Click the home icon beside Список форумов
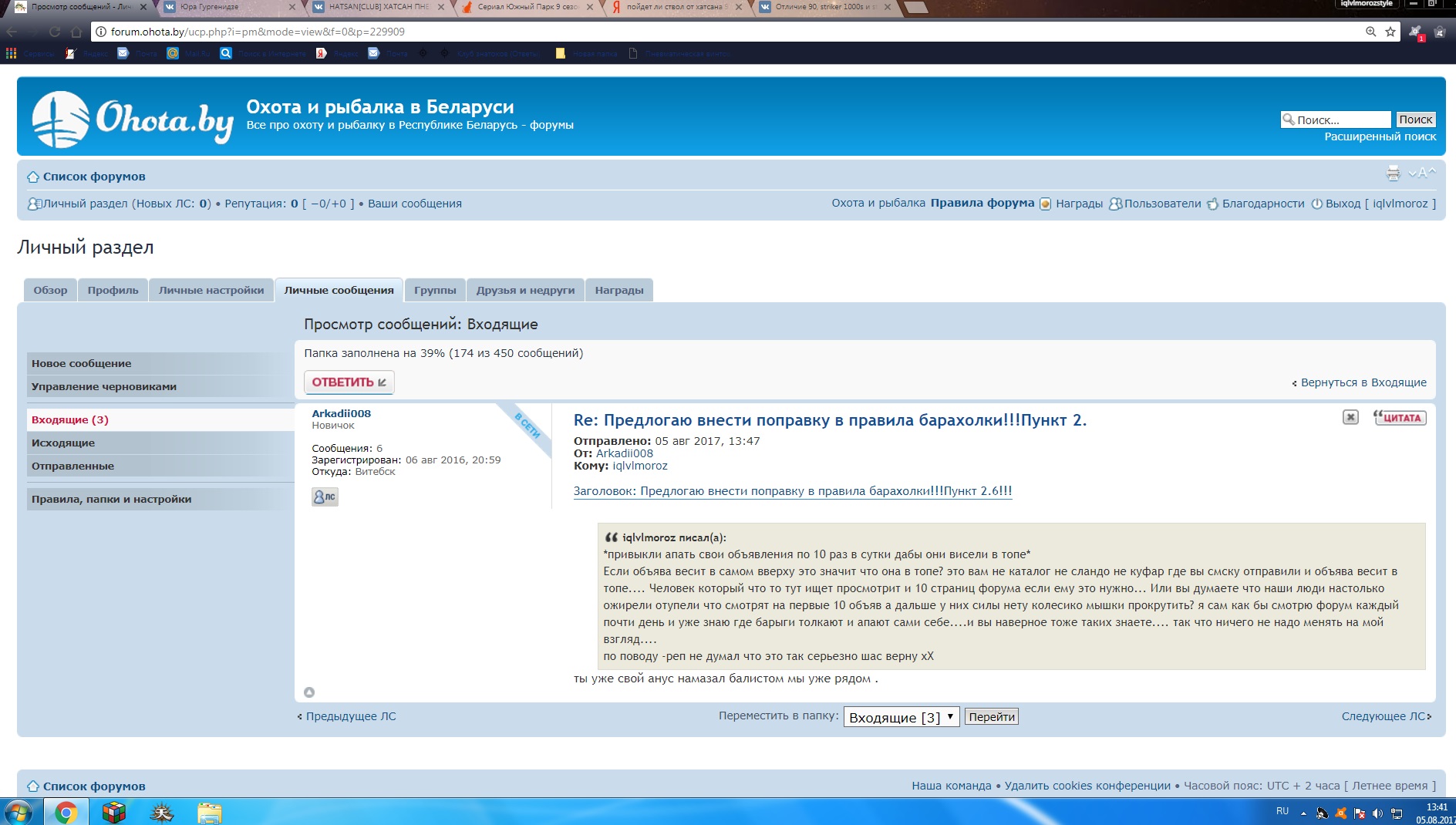This screenshot has height=825, width=1456. pyautogui.click(x=33, y=177)
